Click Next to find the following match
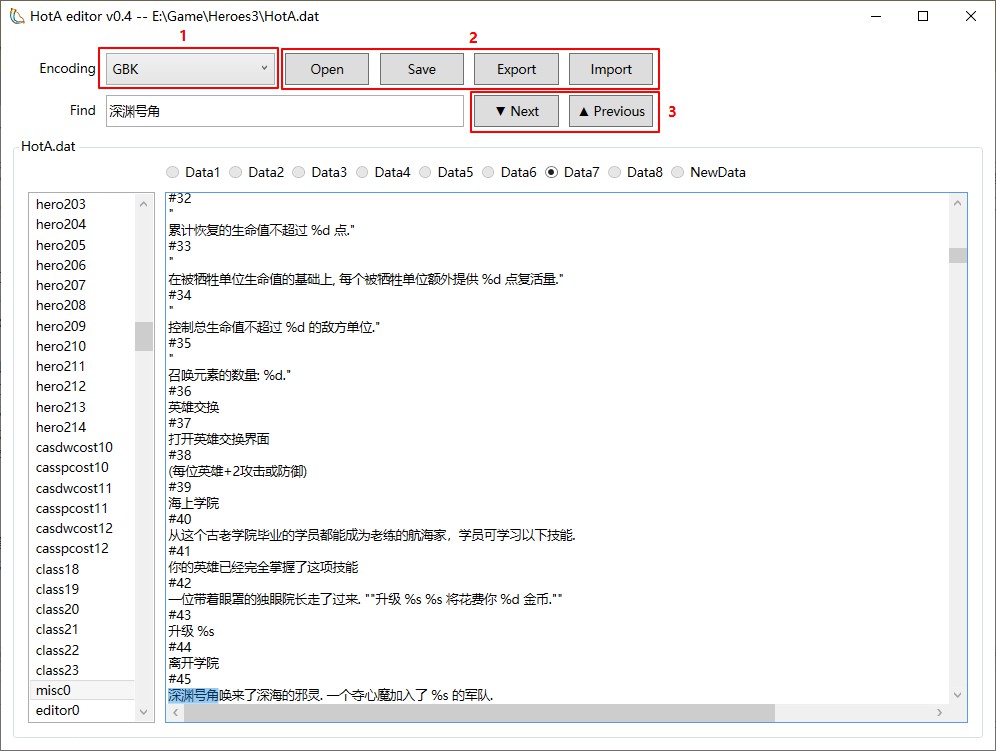 tap(516, 110)
